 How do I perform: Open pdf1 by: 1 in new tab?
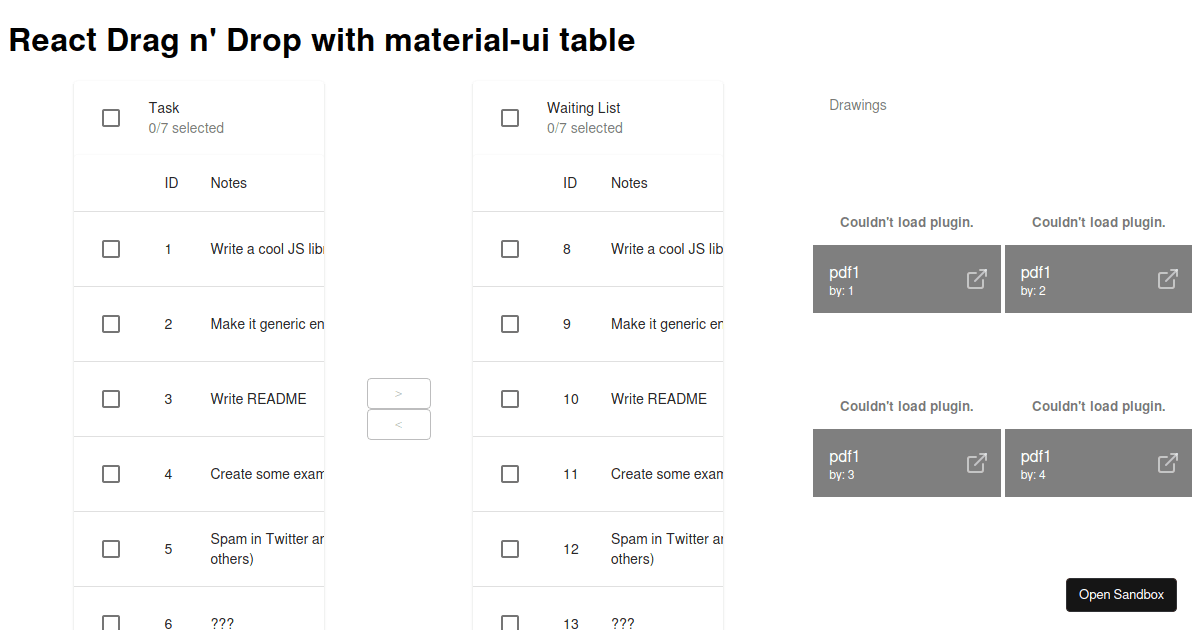[x=976, y=280]
